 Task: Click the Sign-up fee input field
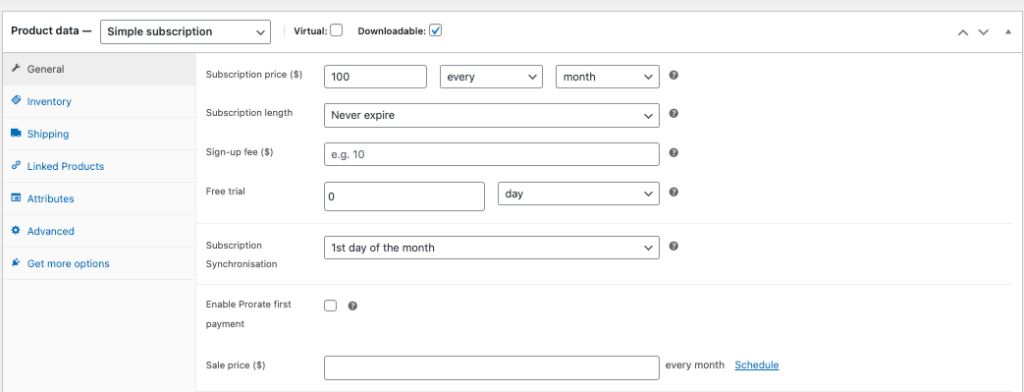pos(492,154)
